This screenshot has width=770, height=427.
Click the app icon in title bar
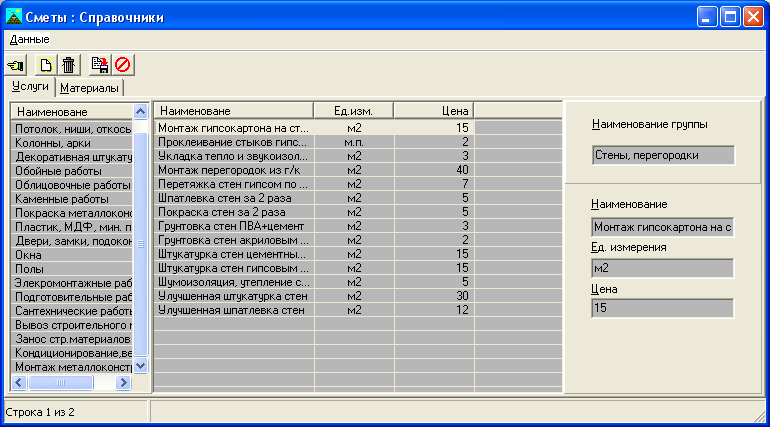13,17
